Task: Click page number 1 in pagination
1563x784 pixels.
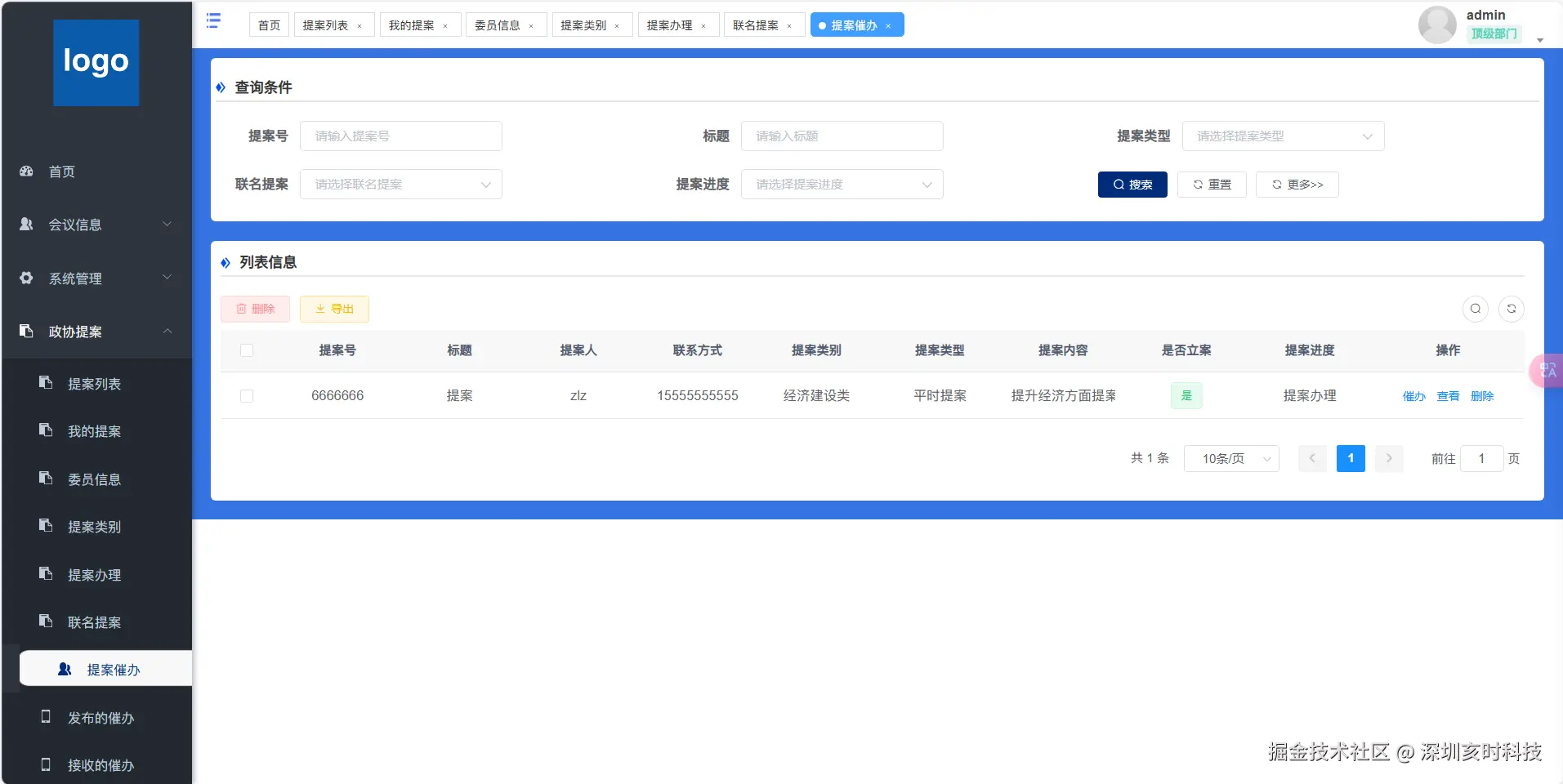Action: 1351,458
